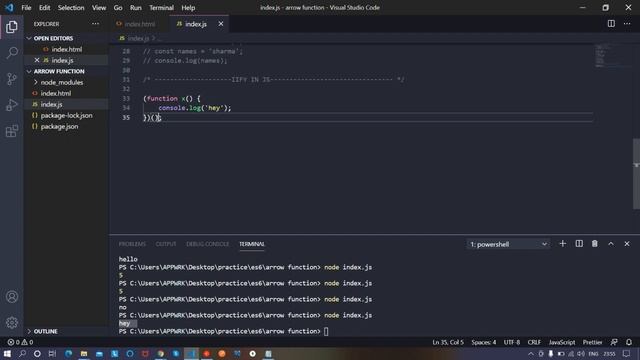Screen dimensions: 640x360
Task: Open the View menu
Action: [99, 7]
